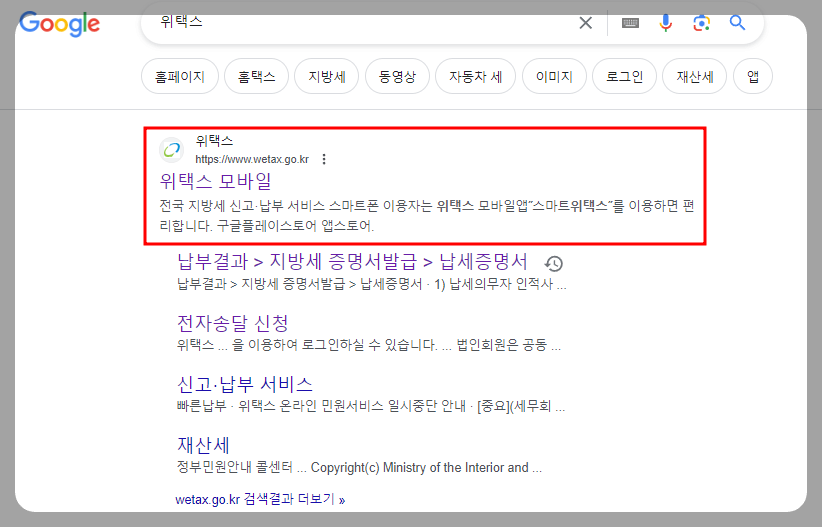
Task: Open the 재산세 sitelink result
Action: click(x=203, y=445)
